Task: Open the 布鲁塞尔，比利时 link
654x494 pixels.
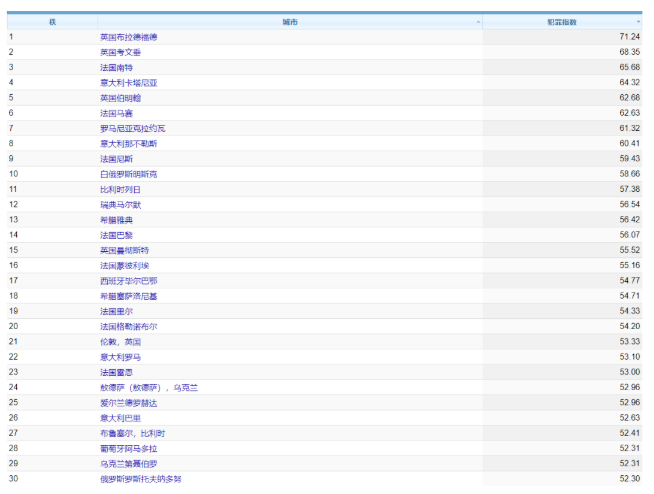Action: pos(132,433)
